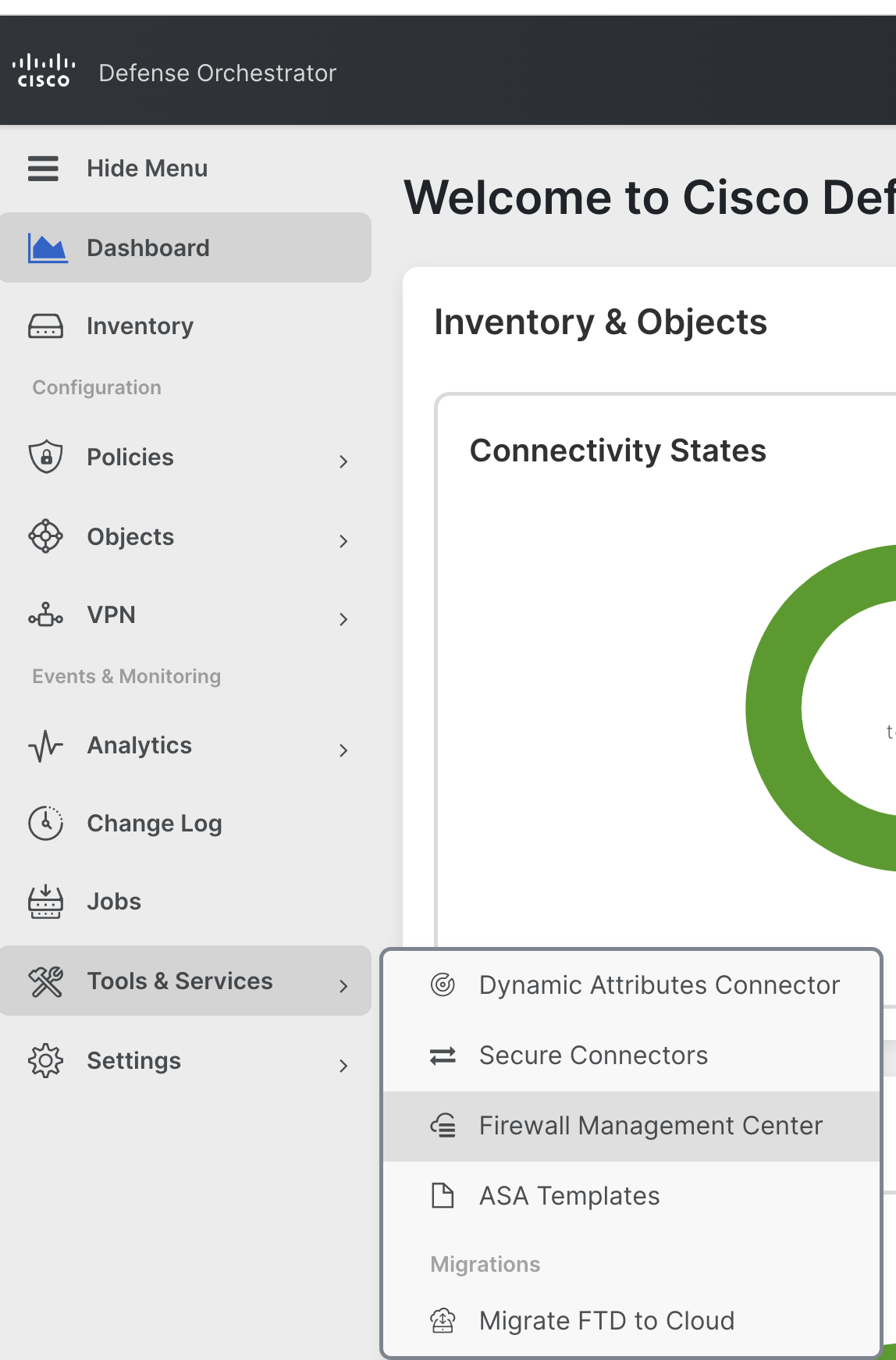
Task: Click the VPN network icon
Action: tap(45, 615)
